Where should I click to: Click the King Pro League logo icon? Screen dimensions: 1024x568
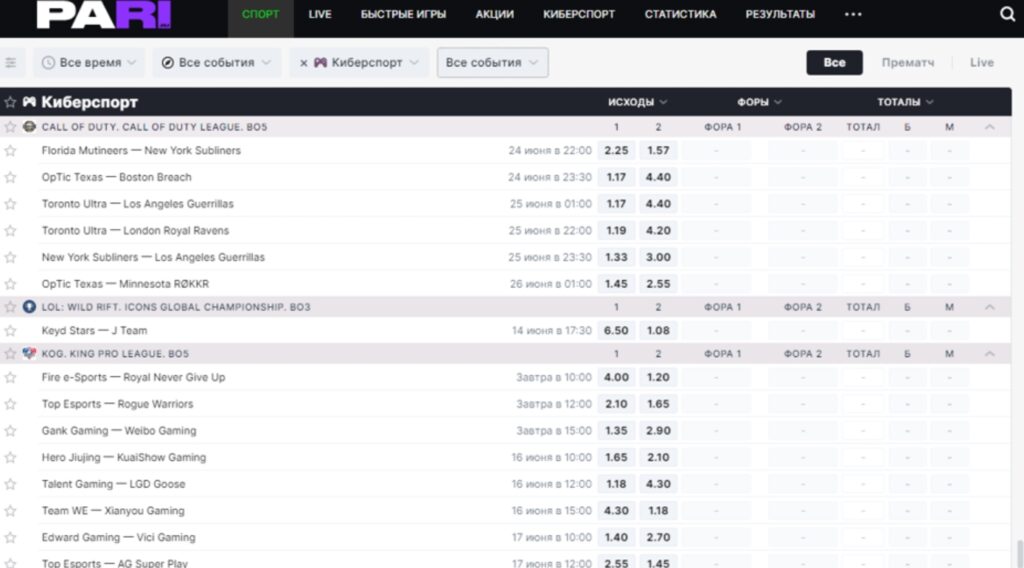[29, 353]
